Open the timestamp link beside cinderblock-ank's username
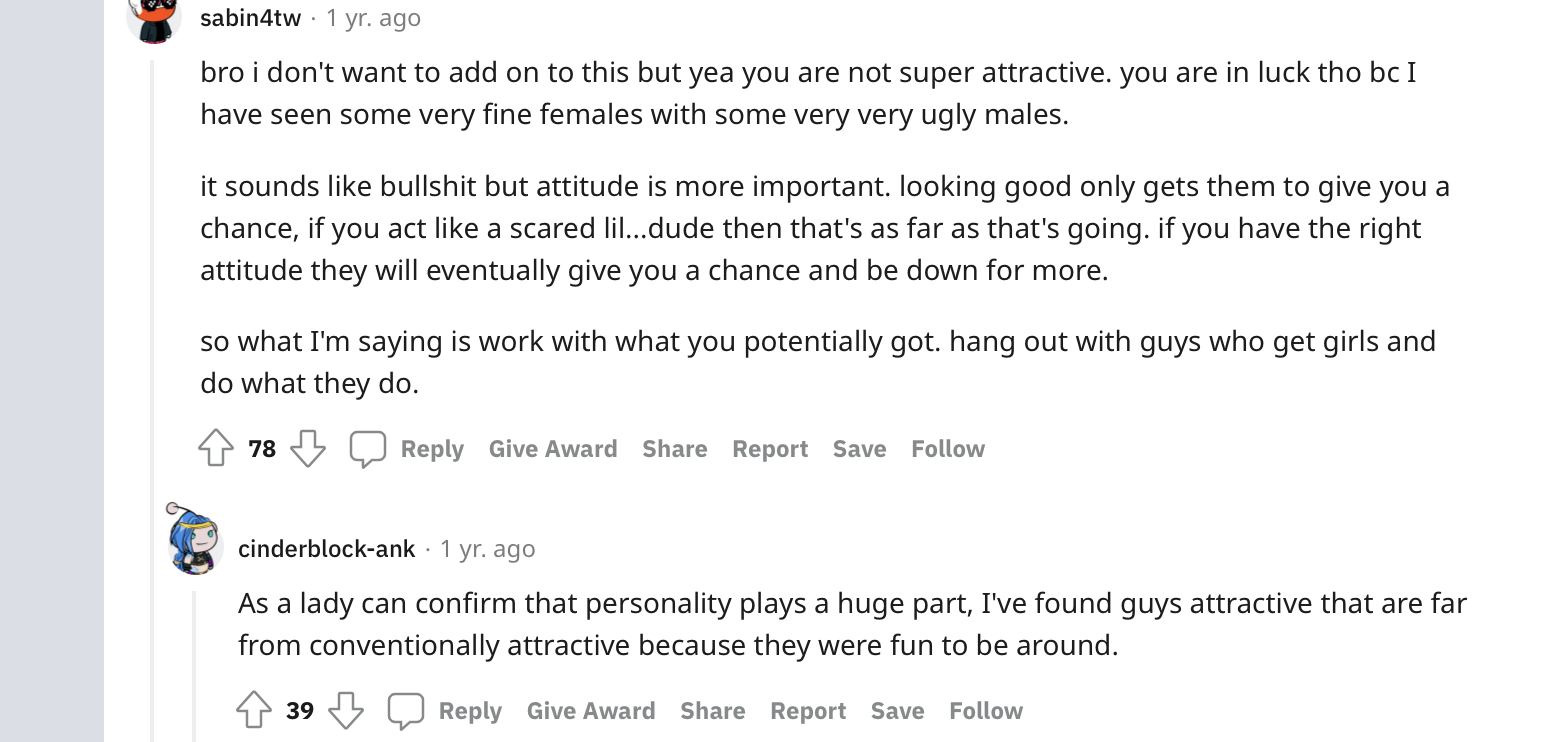 (x=488, y=549)
